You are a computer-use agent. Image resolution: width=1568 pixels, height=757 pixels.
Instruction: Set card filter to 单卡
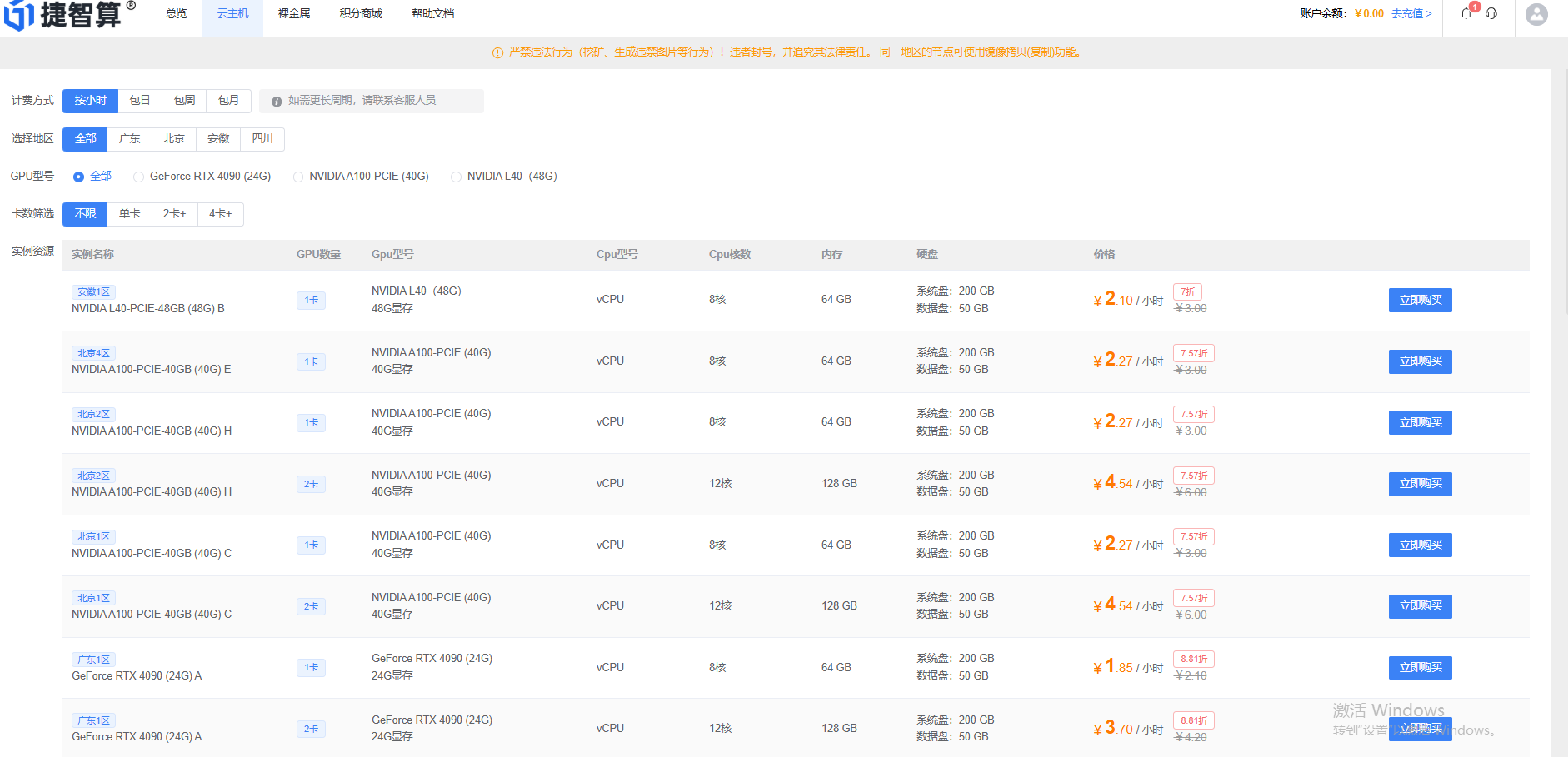129,214
